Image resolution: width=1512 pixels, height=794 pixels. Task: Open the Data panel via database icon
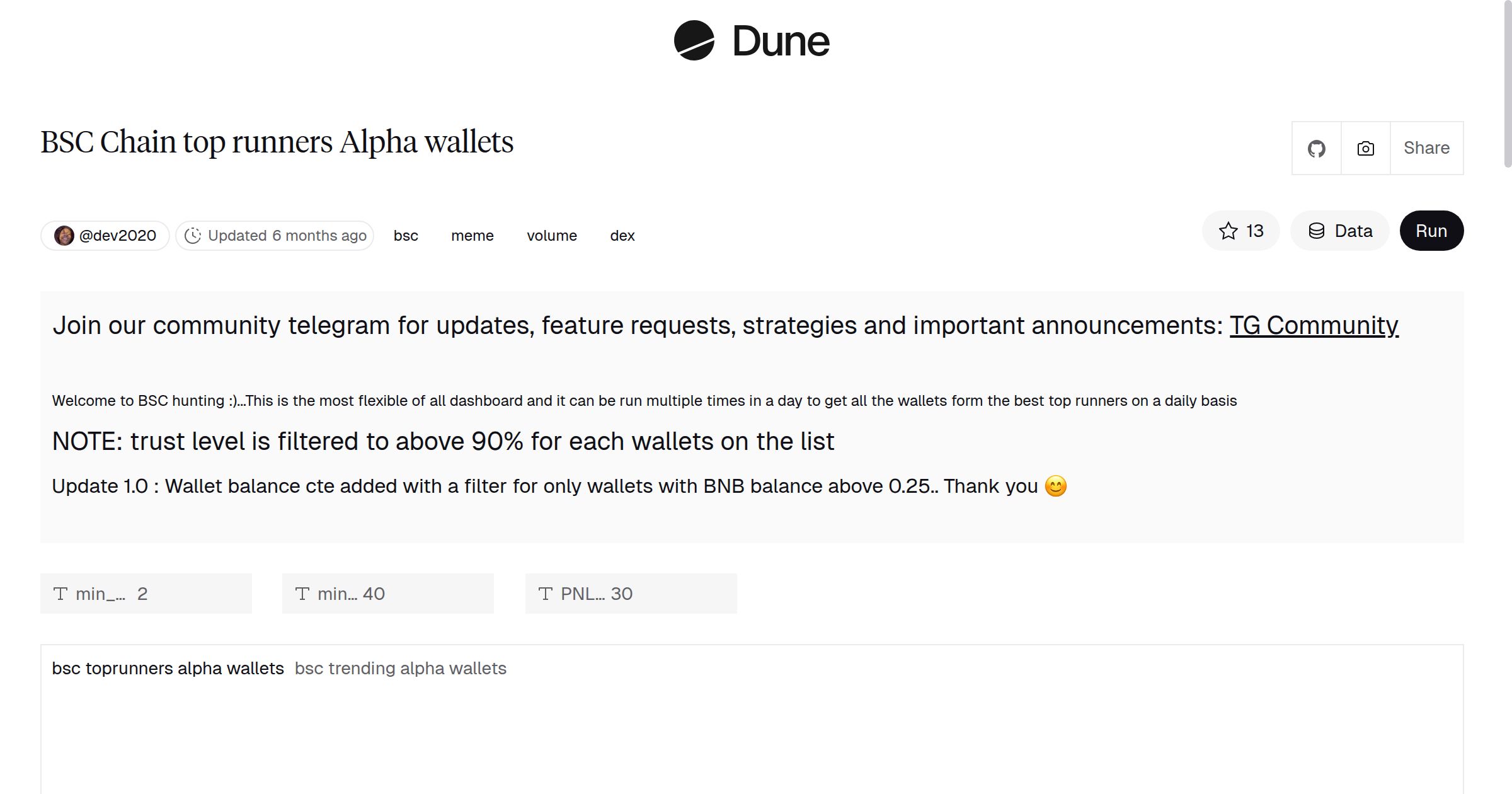point(1339,231)
